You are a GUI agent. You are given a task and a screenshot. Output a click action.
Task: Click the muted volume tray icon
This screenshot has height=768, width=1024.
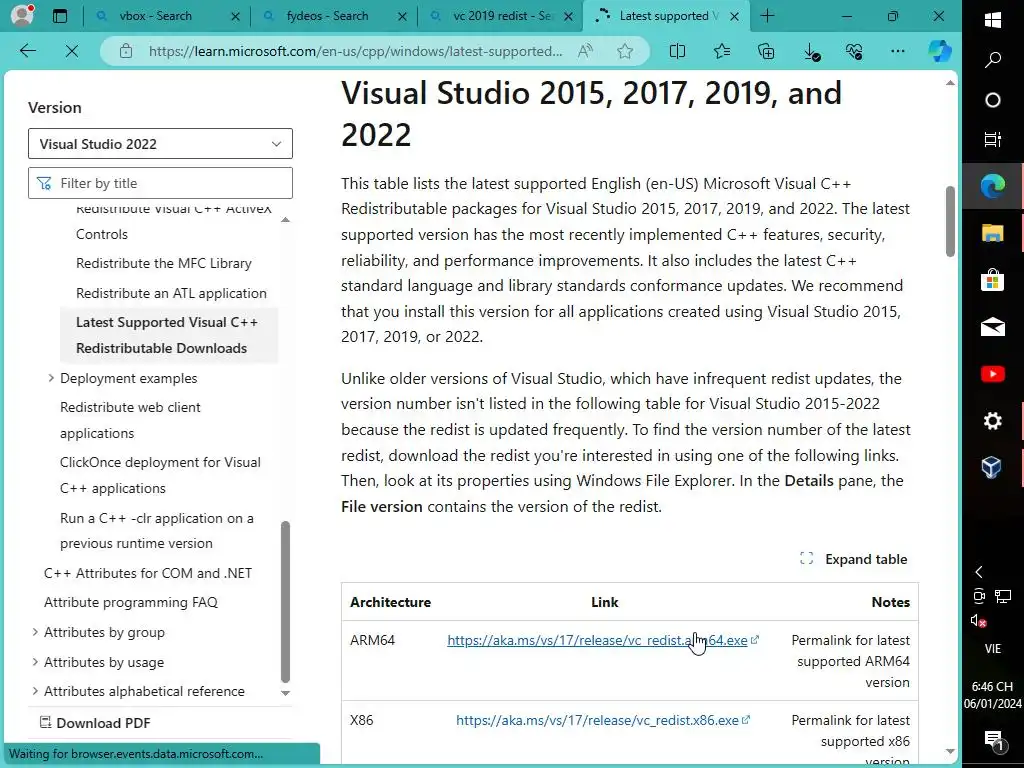[978, 620]
